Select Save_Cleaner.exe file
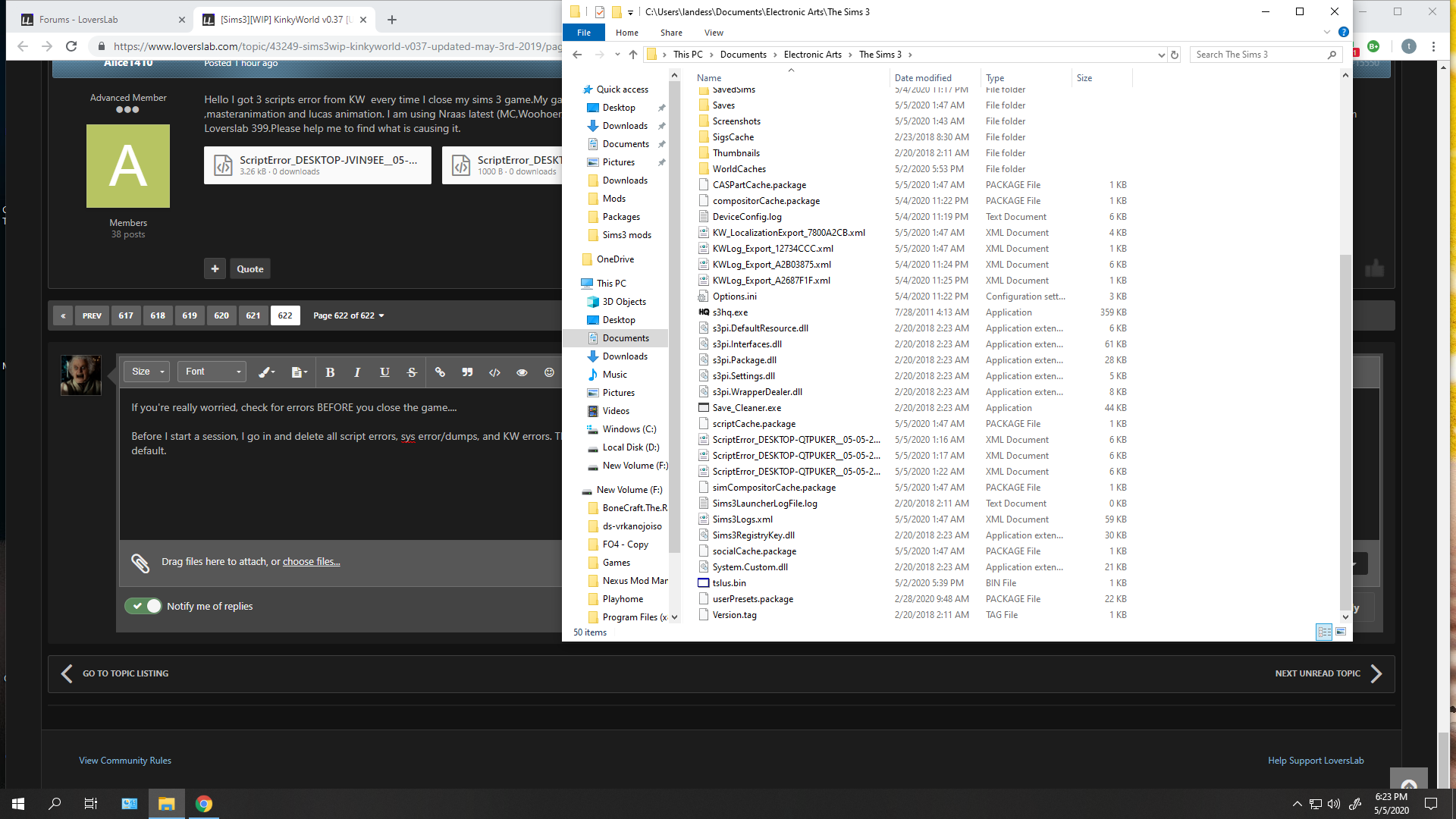1456x819 pixels. point(746,408)
